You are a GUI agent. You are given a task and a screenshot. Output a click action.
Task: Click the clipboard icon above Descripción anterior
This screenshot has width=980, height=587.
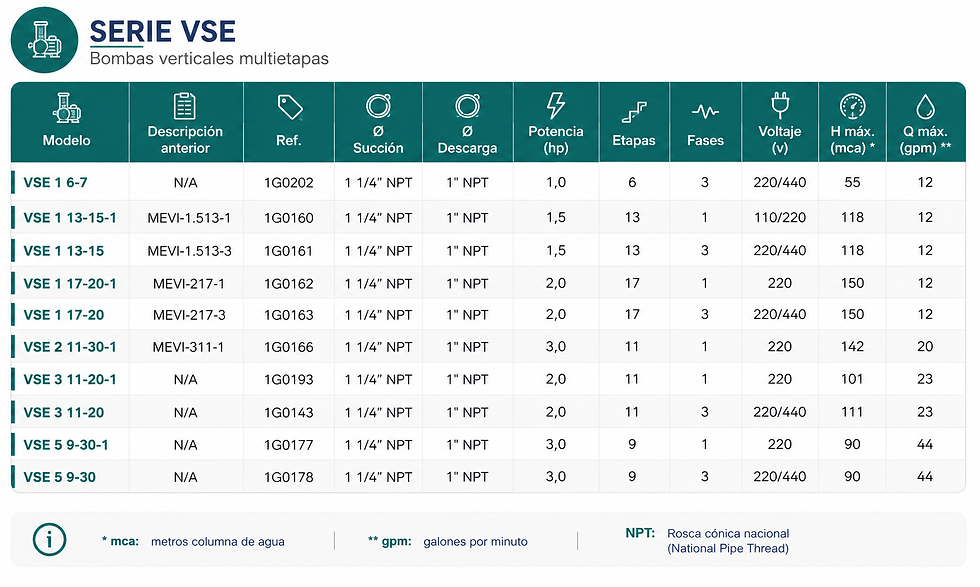(x=184, y=106)
